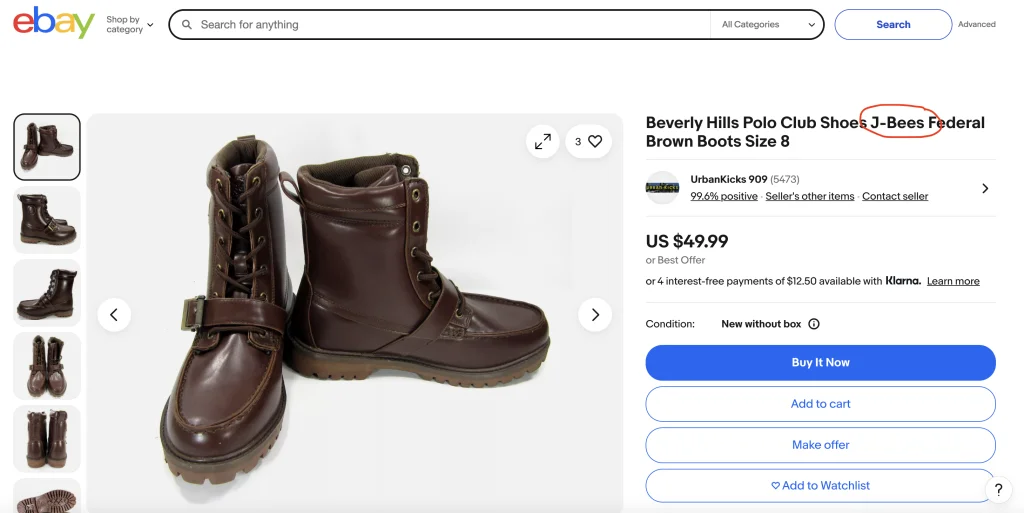The height and width of the screenshot is (513, 1024).
Task: Select the second boot thumbnail image
Action: pyautogui.click(x=47, y=219)
